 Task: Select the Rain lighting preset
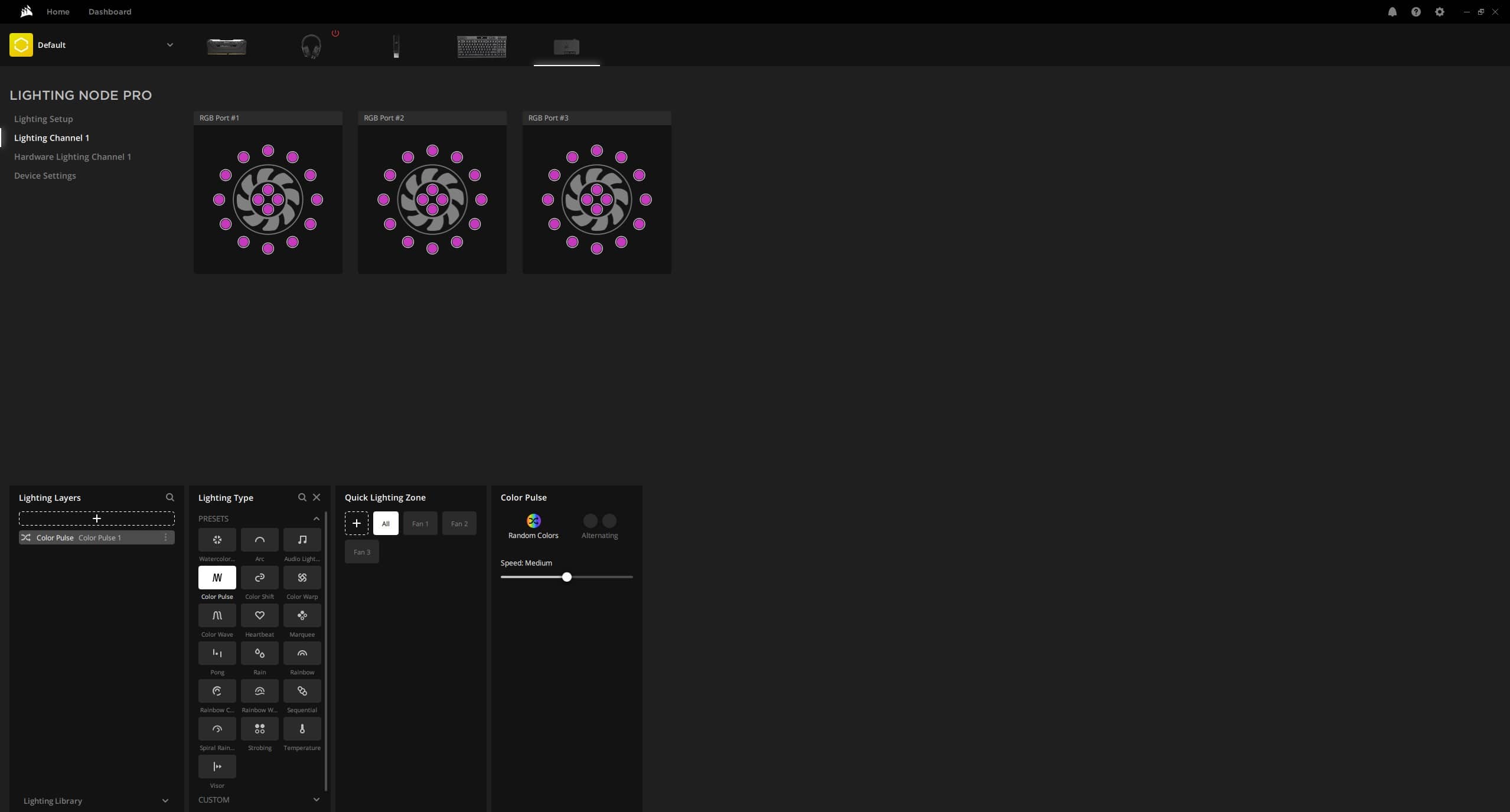(x=259, y=653)
